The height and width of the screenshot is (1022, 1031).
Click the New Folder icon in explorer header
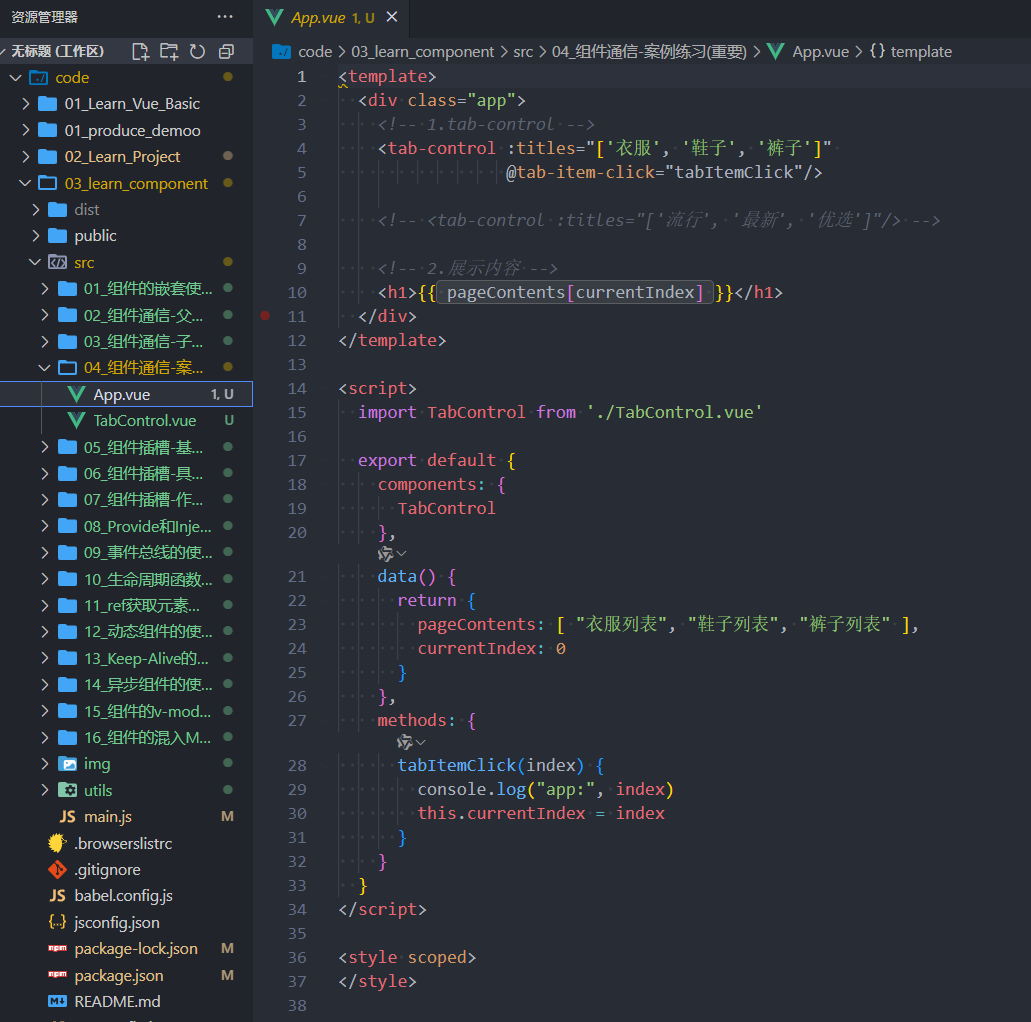(169, 51)
